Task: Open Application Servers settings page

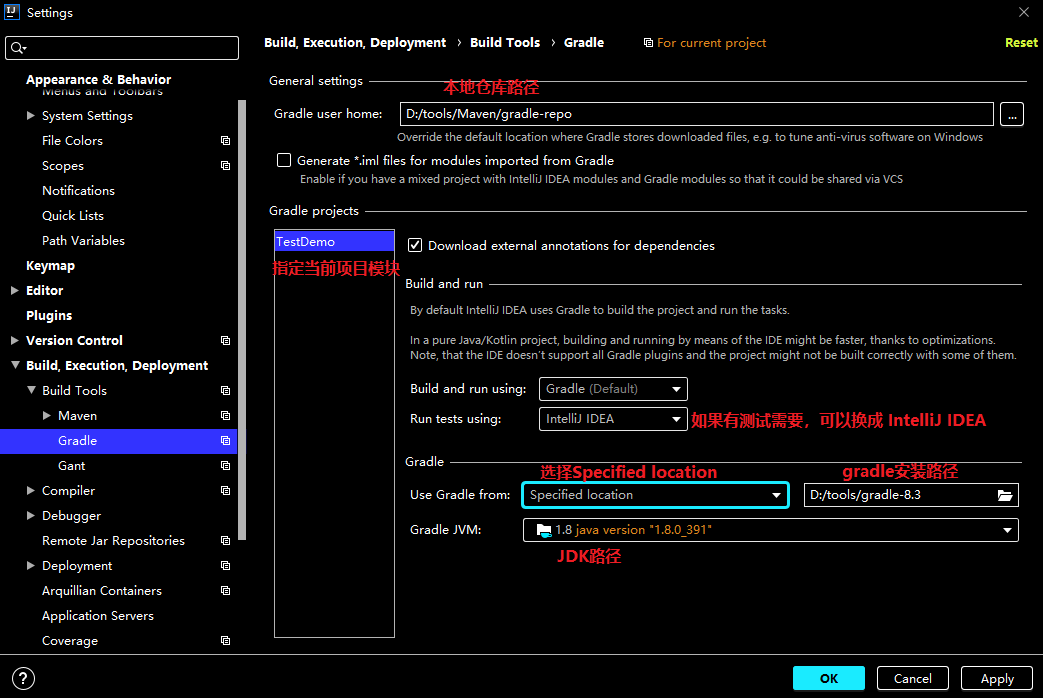Action: 98,616
